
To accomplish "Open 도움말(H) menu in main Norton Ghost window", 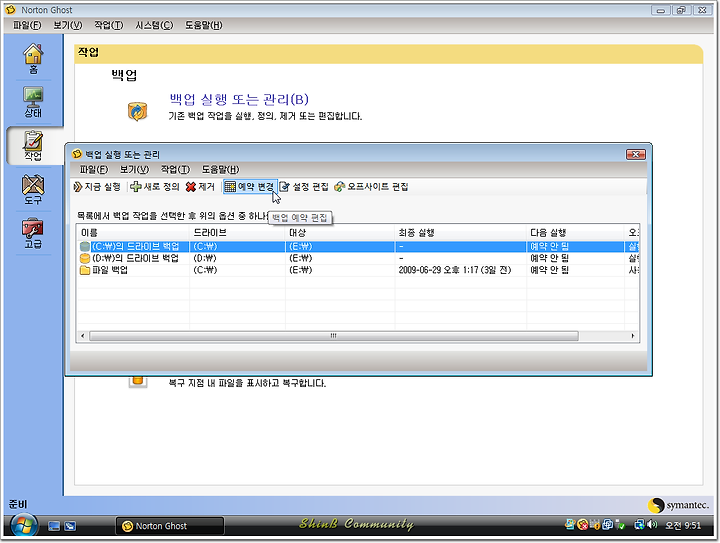I will point(204,25).
